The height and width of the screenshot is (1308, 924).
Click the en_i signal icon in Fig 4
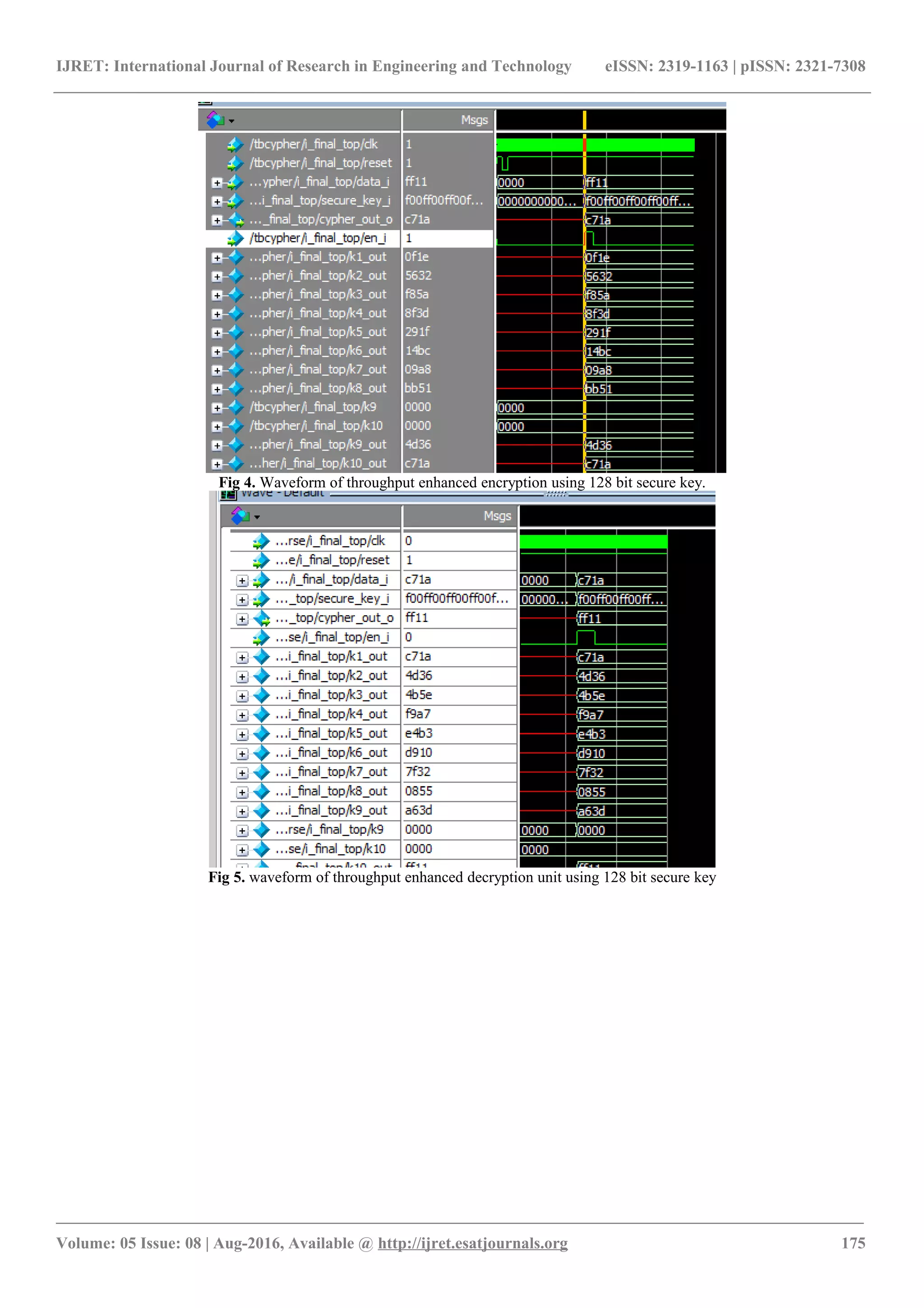pos(235,239)
